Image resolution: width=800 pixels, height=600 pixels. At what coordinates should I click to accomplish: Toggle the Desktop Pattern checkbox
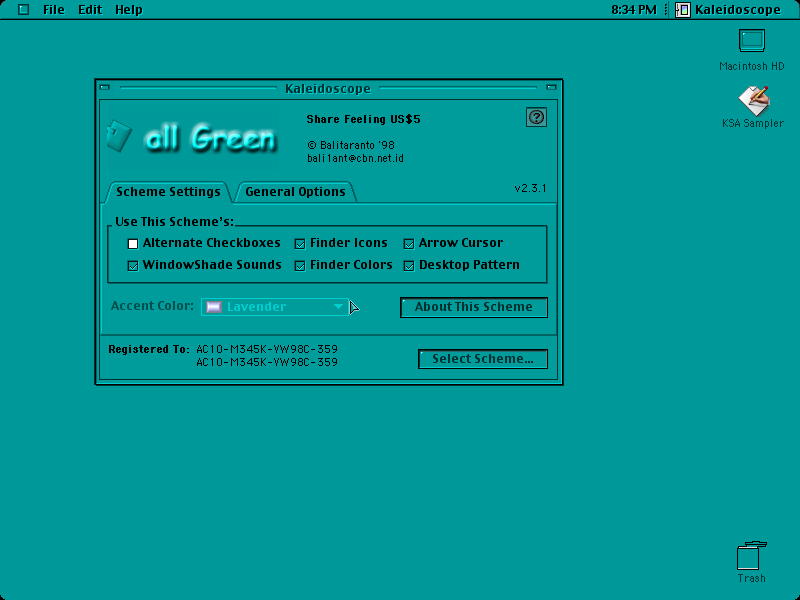409,266
